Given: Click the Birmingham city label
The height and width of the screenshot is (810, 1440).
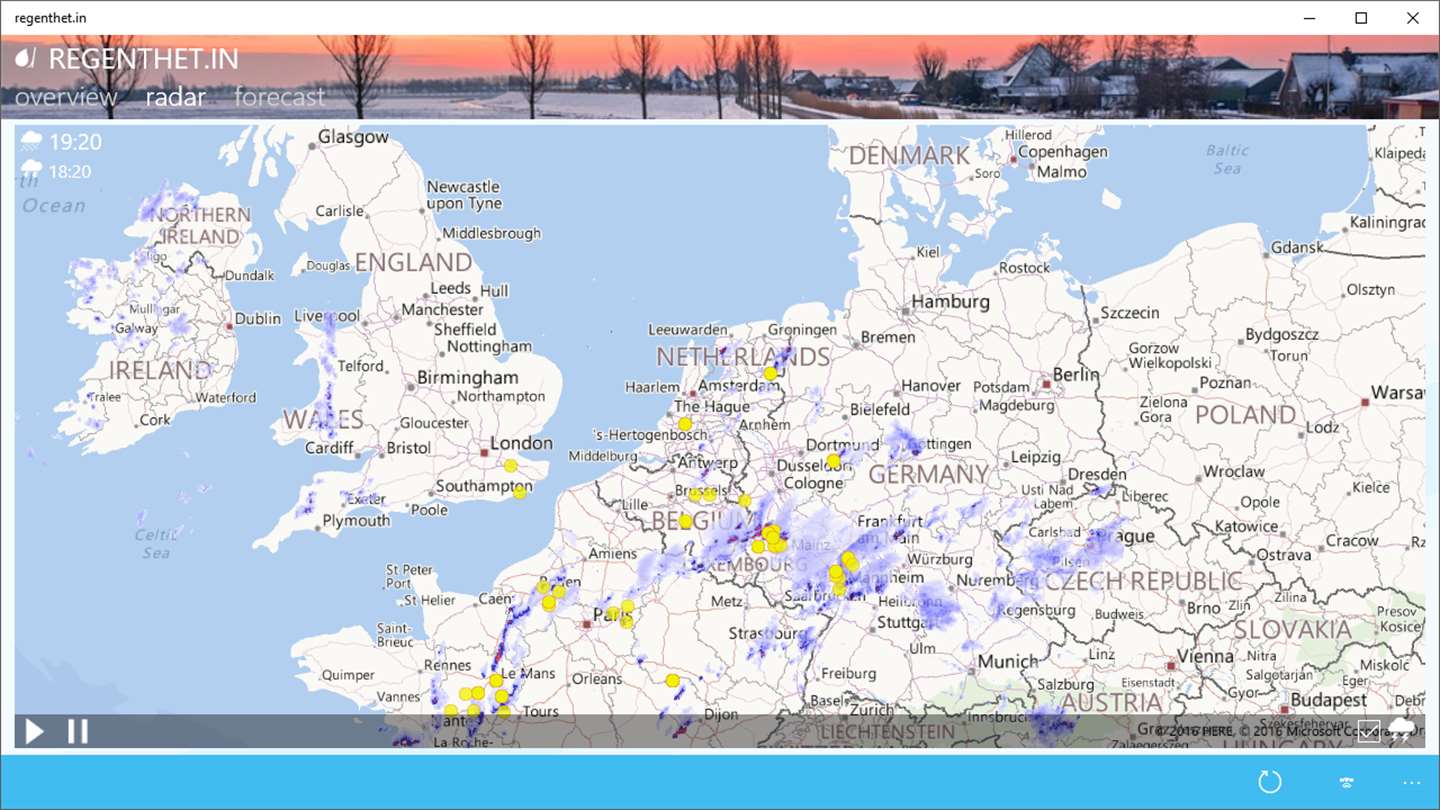Looking at the screenshot, I should point(468,378).
